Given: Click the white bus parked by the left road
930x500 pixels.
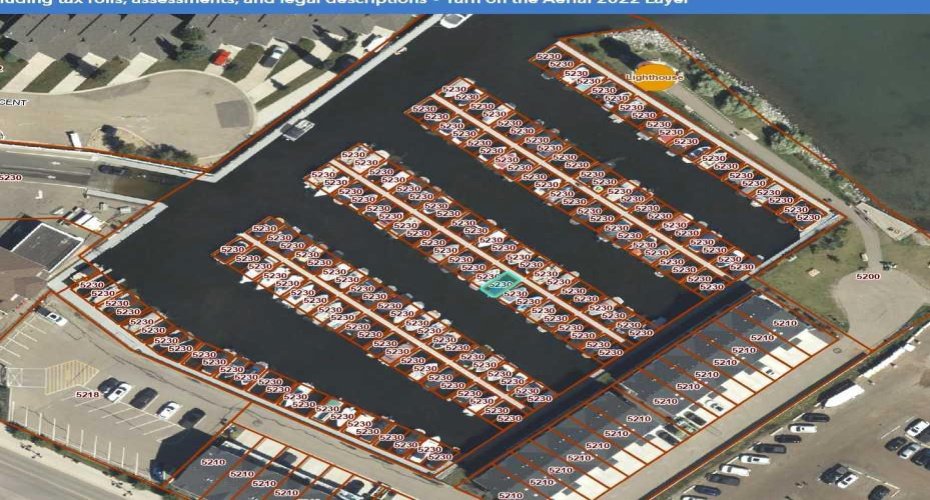Looking at the screenshot, I should pyautogui.click(x=75, y=139).
